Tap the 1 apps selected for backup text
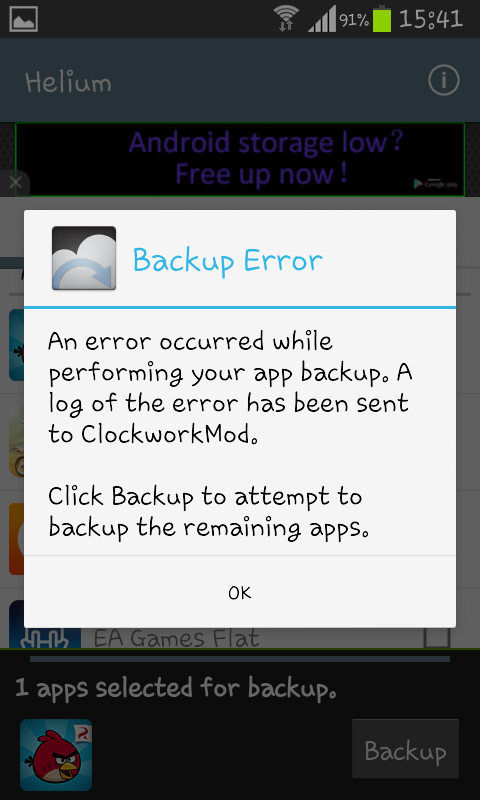Viewport: 480px width, 800px height. click(176, 688)
